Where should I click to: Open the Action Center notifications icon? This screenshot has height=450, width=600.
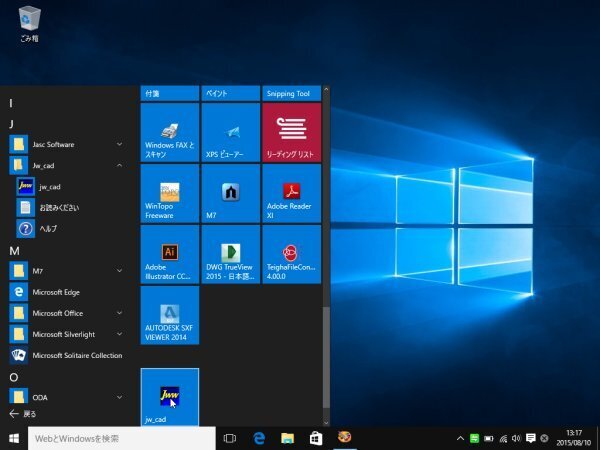click(530, 439)
